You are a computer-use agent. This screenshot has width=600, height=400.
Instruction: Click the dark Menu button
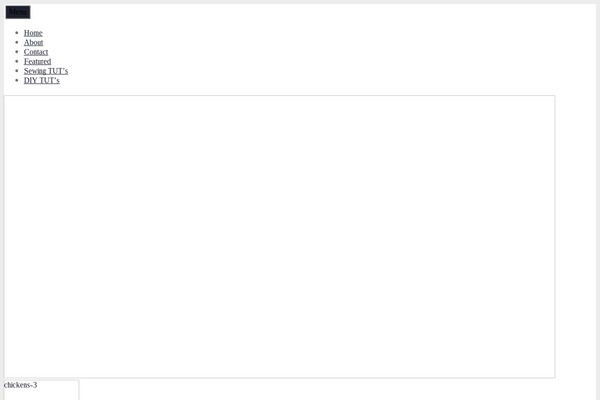[x=18, y=12]
